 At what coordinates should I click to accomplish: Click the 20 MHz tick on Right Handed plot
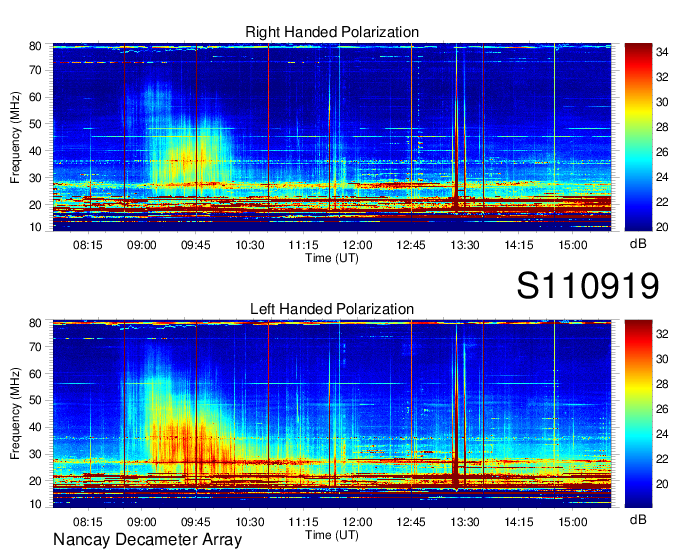click(36, 205)
